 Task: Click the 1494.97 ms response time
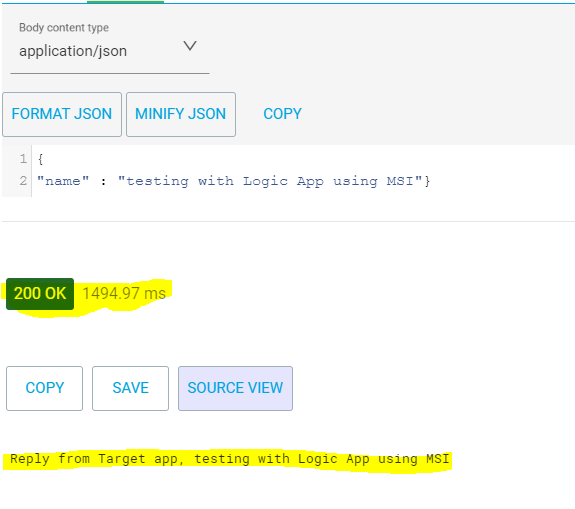coord(124,293)
